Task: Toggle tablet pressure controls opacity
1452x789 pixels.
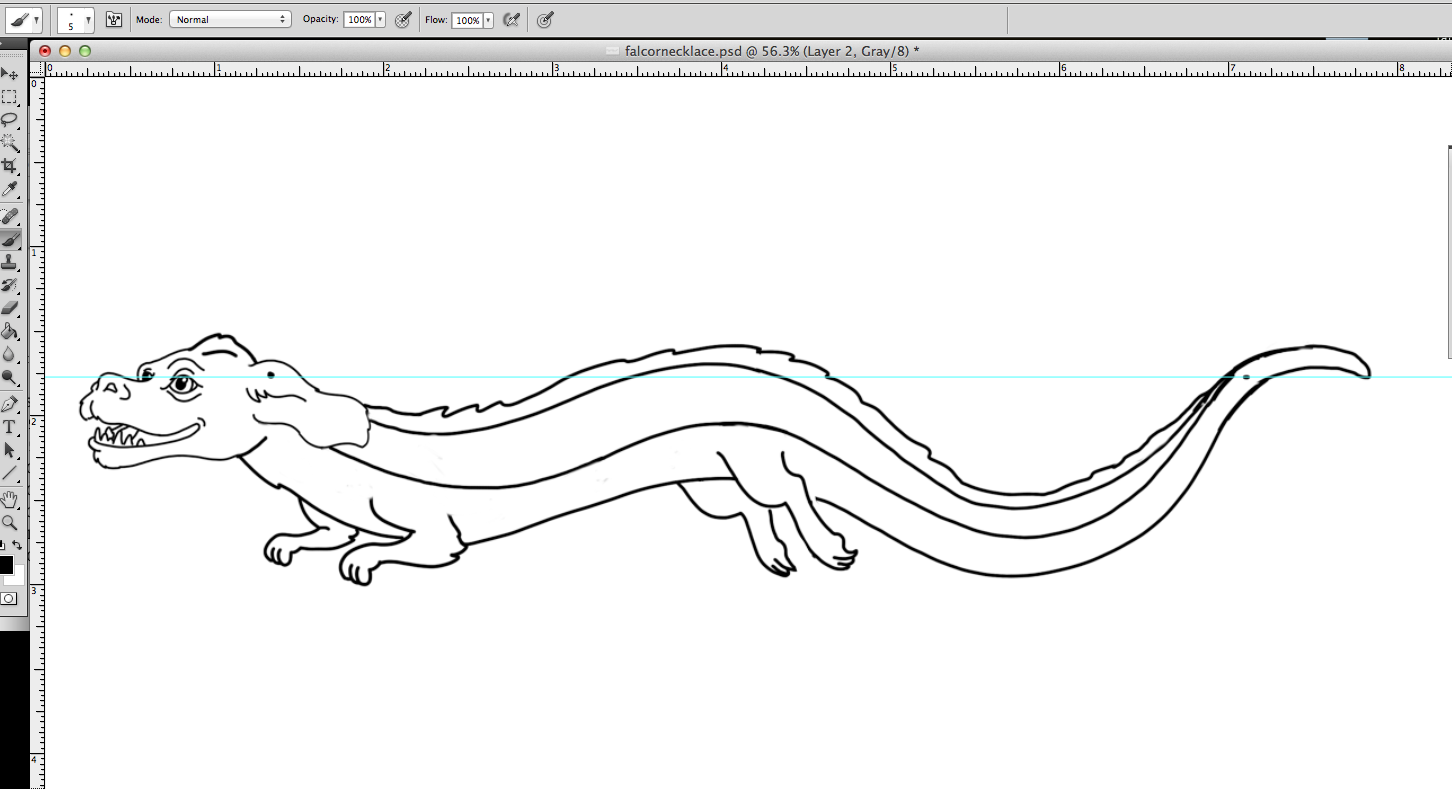Action: click(x=403, y=19)
